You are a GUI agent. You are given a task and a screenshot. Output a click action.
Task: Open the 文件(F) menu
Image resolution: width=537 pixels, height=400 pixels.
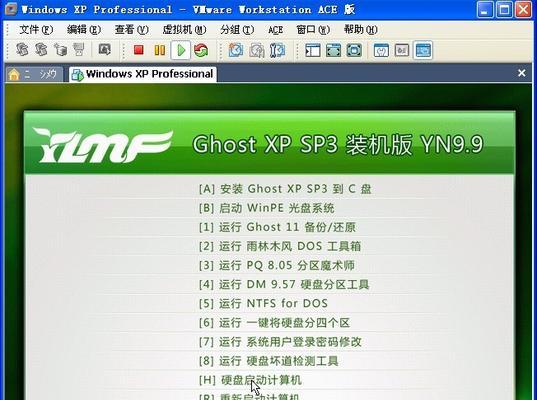(36, 30)
